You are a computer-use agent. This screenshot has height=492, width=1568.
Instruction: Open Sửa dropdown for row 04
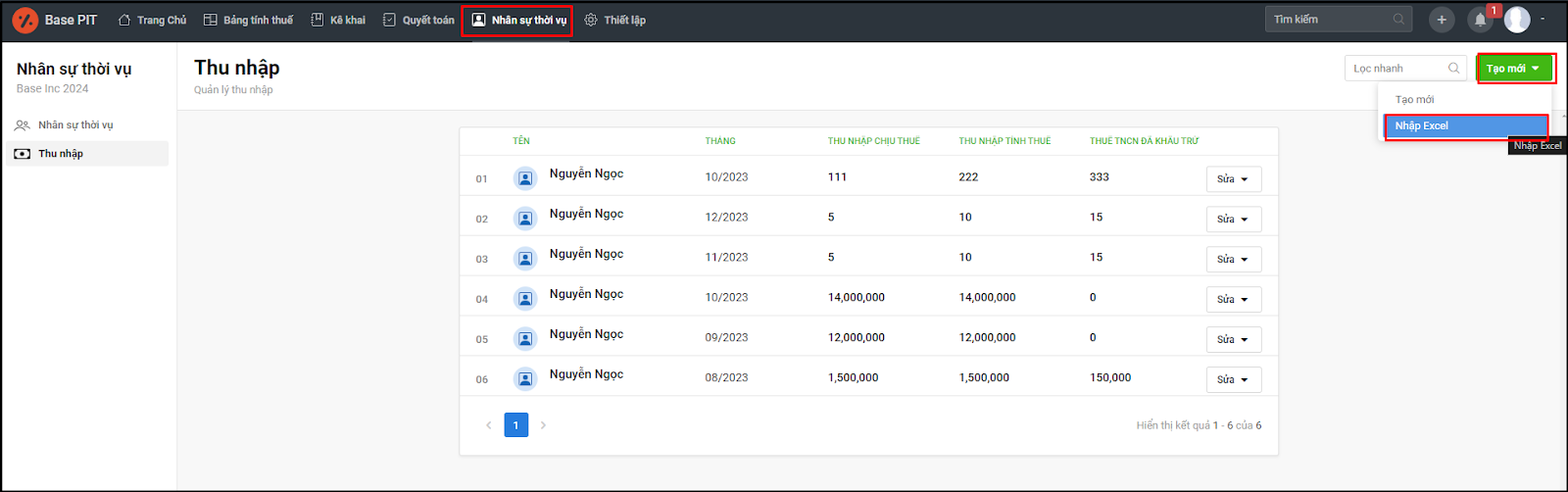pyautogui.click(x=1233, y=300)
